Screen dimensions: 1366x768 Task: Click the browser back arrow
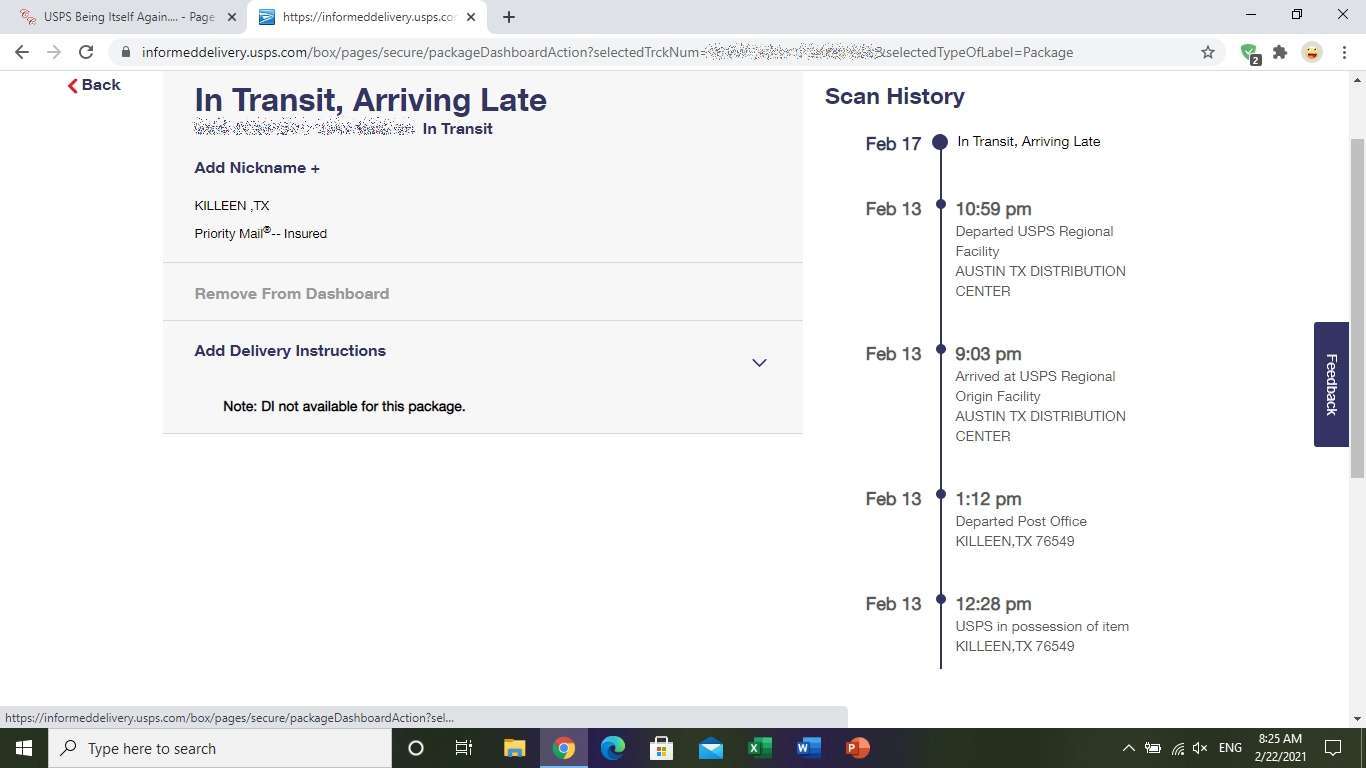(x=22, y=52)
